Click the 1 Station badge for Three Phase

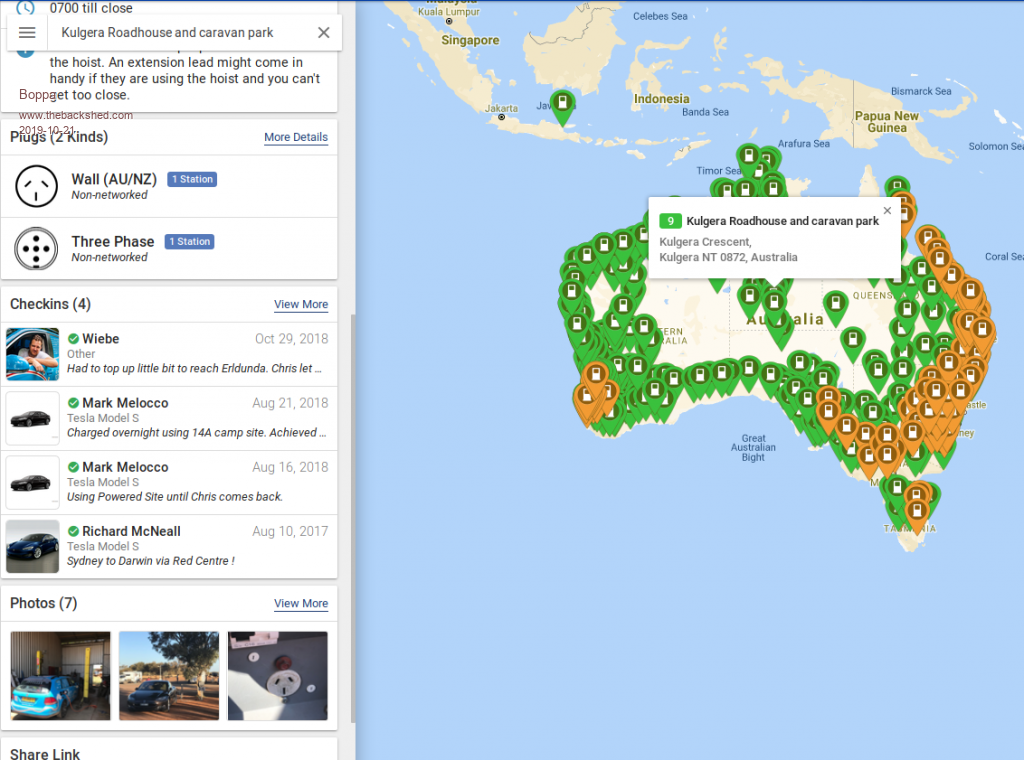tap(189, 242)
